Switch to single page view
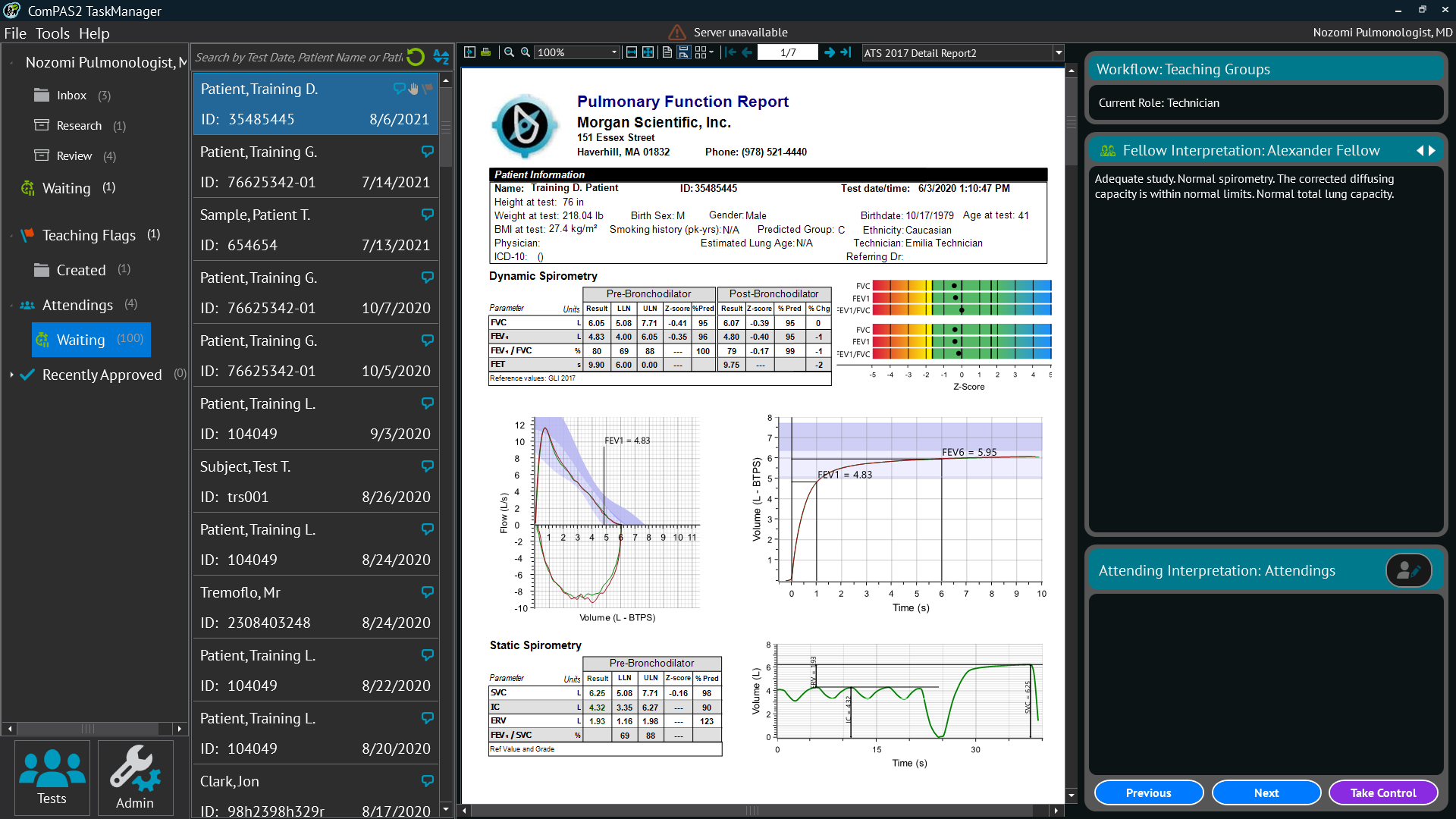The height and width of the screenshot is (819, 1456). (x=667, y=52)
